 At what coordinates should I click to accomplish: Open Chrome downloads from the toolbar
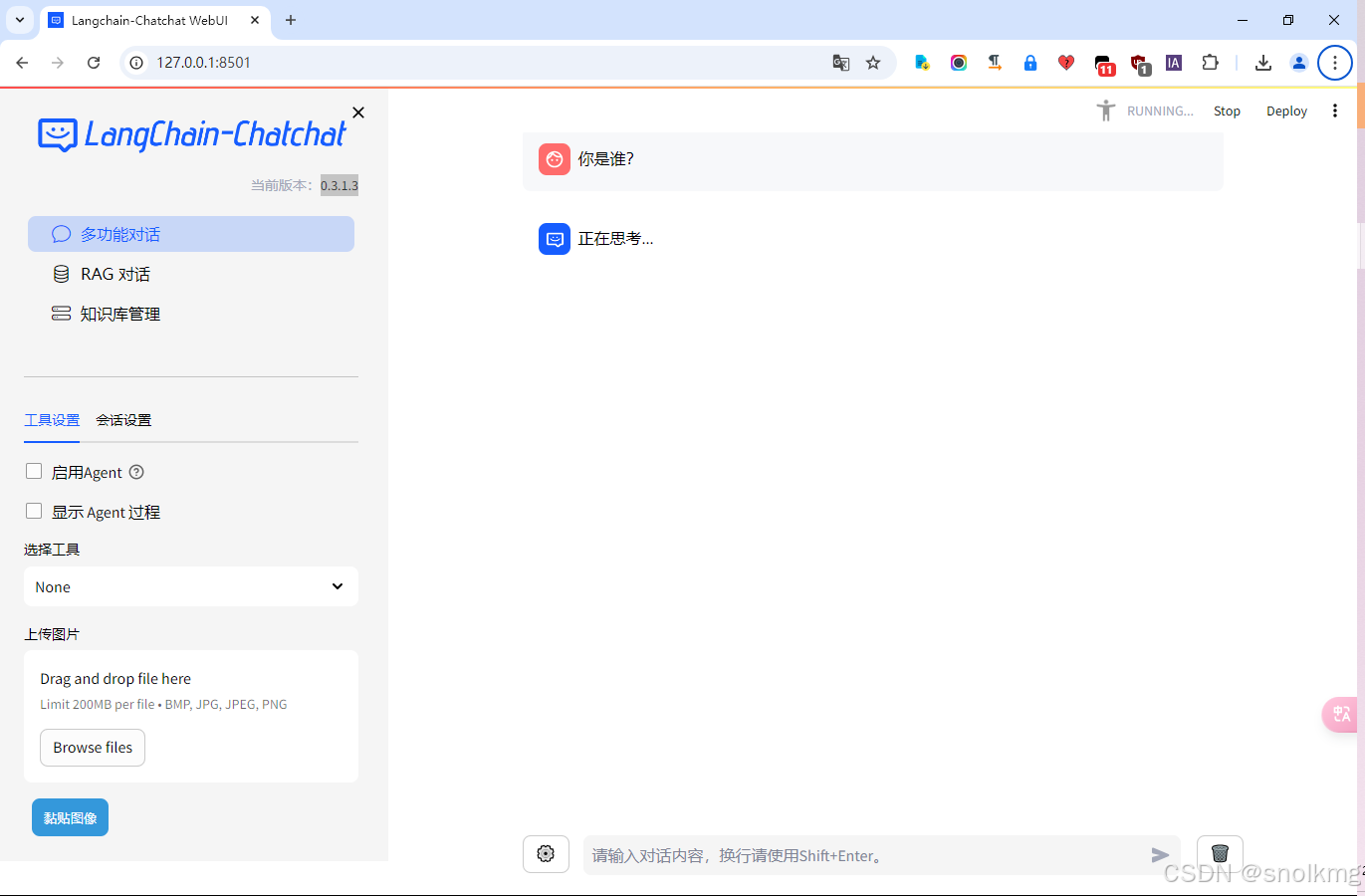click(x=1262, y=62)
